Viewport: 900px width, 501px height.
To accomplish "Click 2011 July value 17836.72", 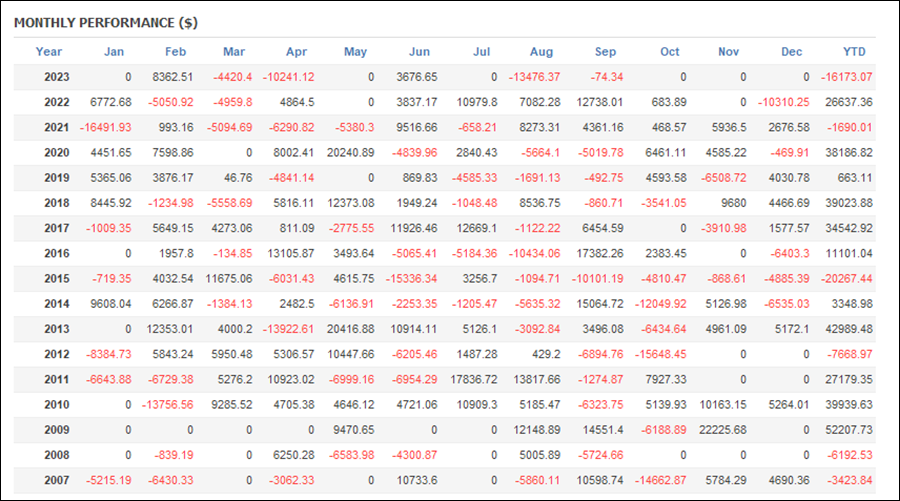I will click(474, 379).
